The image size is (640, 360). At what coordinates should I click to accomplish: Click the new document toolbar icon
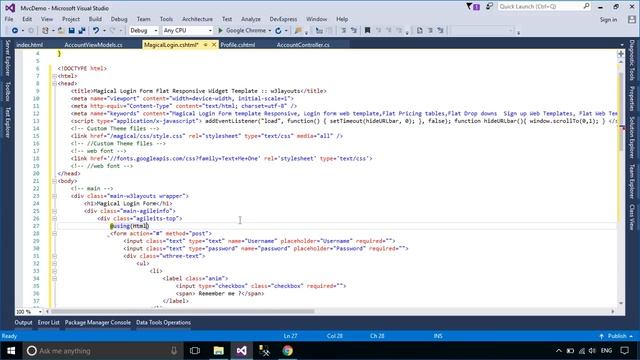(x=420, y=31)
